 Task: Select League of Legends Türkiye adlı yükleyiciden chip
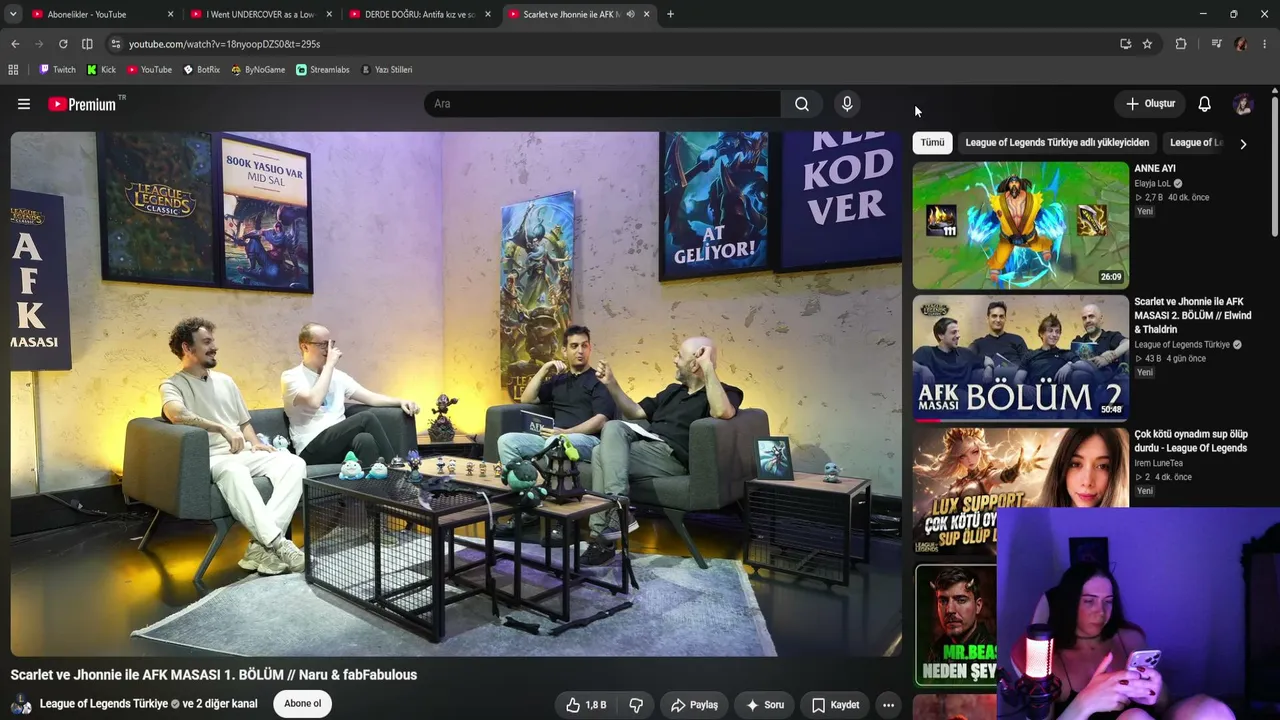1057,143
